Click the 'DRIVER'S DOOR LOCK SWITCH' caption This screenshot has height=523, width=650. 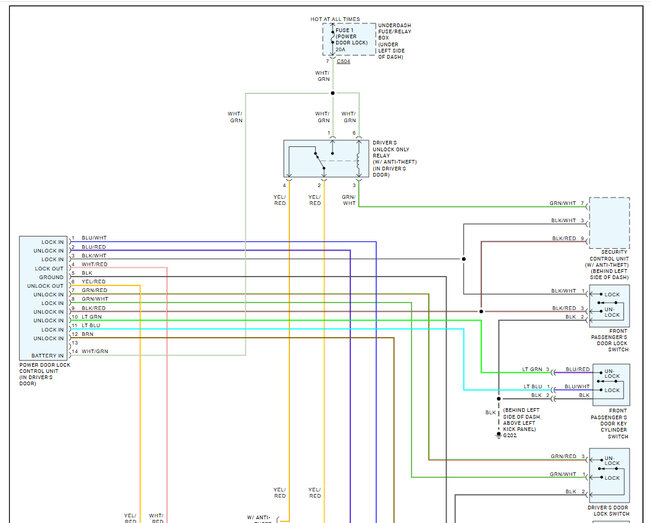[x=608, y=511]
